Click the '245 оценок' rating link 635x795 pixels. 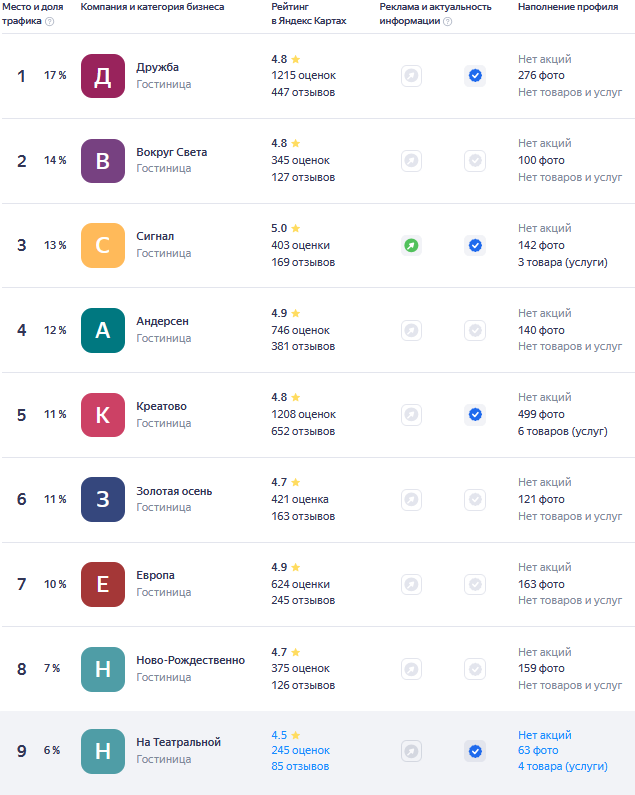(x=300, y=750)
